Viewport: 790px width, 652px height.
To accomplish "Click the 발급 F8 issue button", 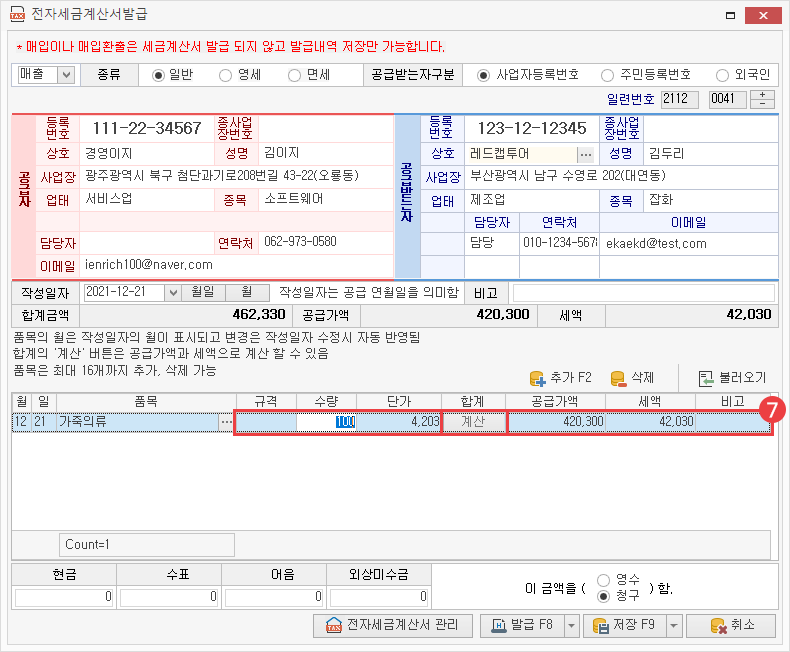I will (522, 625).
